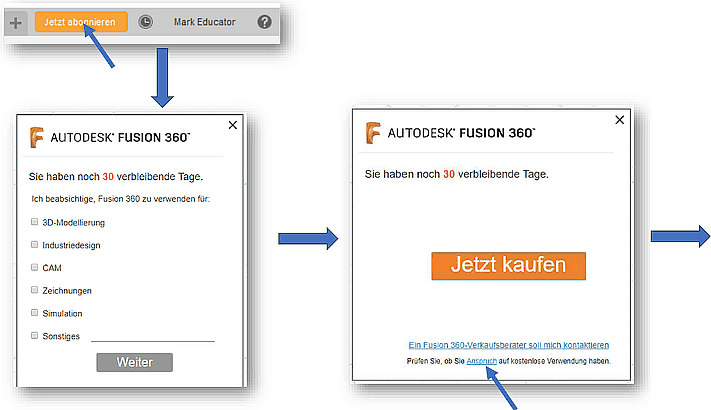Image resolution: width=711 pixels, height=410 pixels.
Task: Close the survey dialog with the X
Action: [x=233, y=125]
